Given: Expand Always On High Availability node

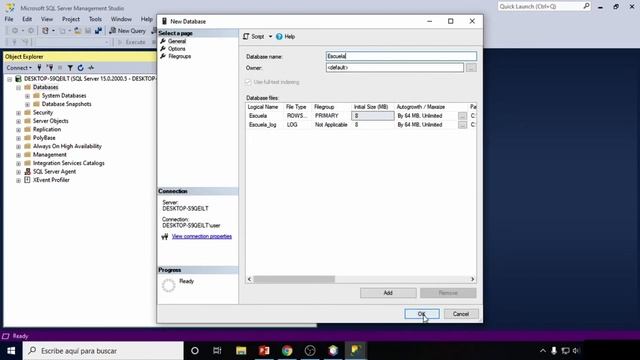Looking at the screenshot, I should (x=18, y=147).
